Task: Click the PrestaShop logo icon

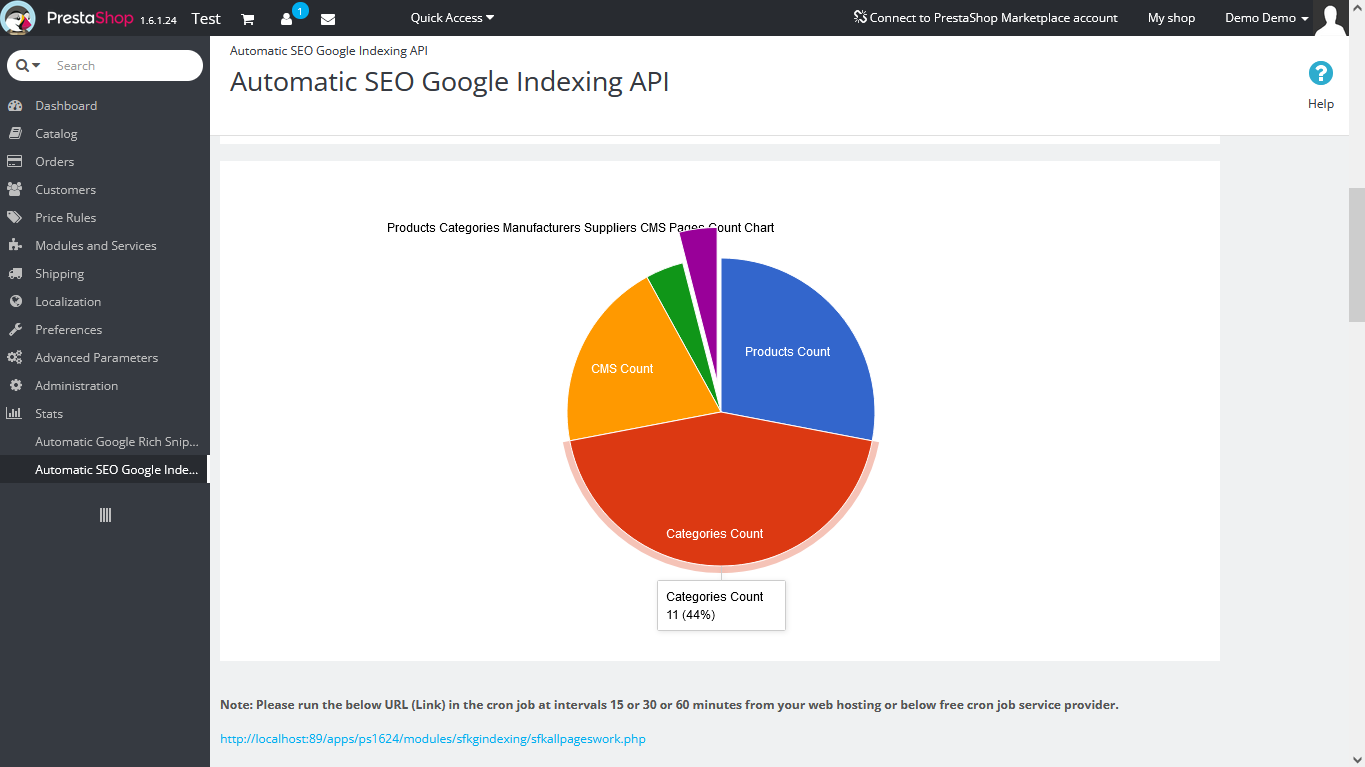Action: [x=20, y=18]
